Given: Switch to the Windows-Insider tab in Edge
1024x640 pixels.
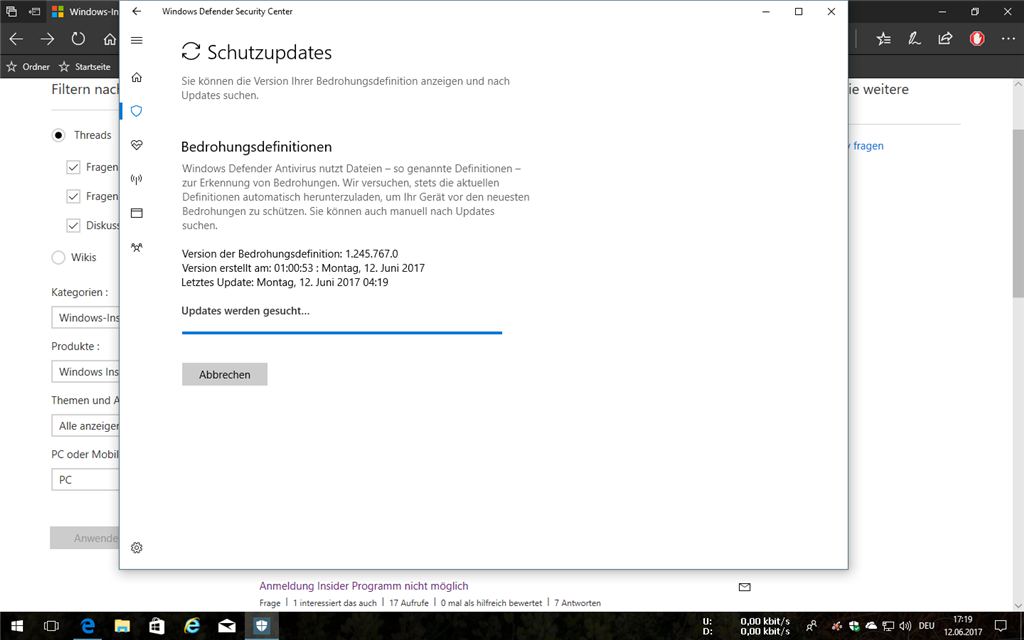Looking at the screenshot, I should [x=85, y=11].
